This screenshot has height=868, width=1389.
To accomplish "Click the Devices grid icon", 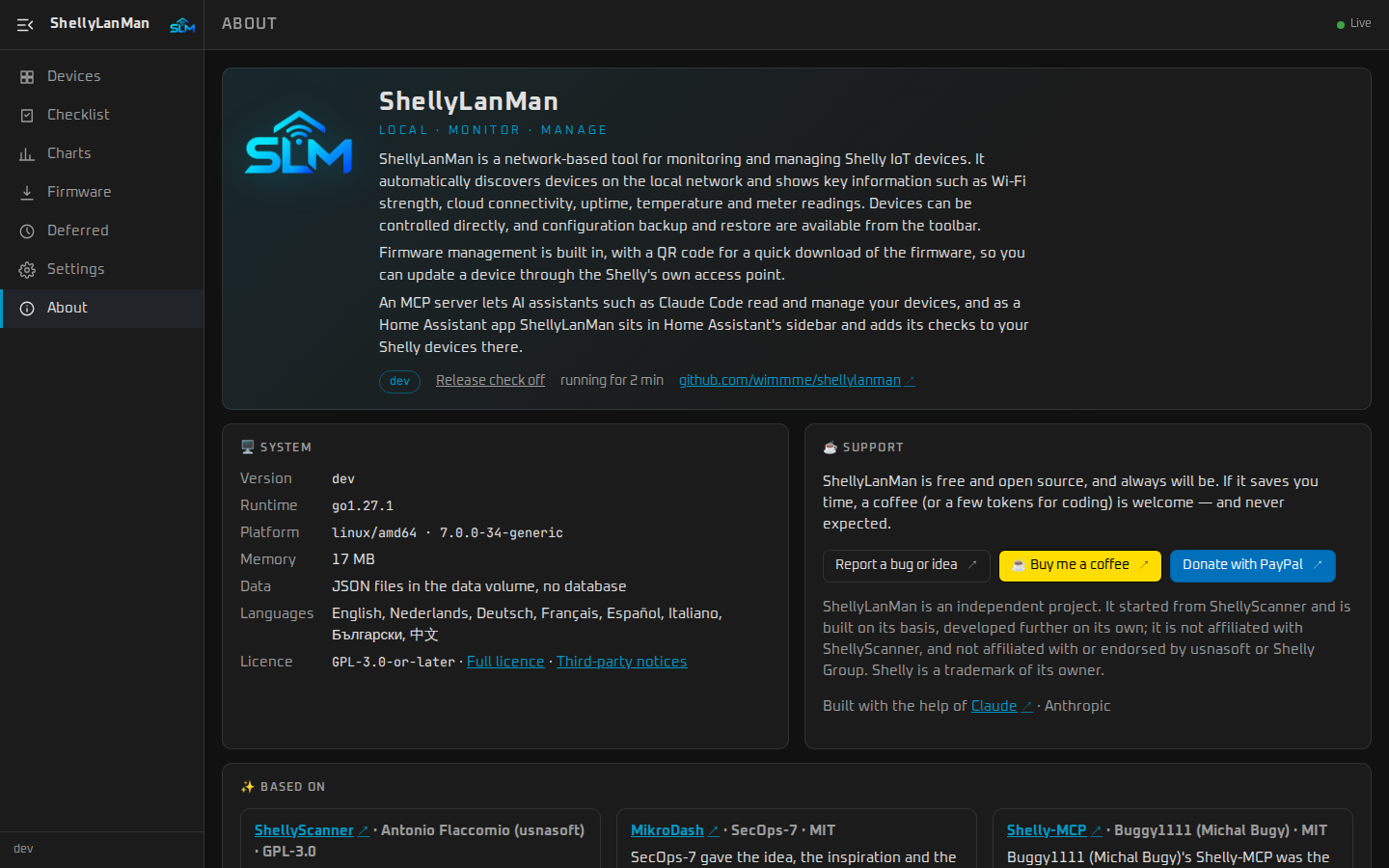I will coord(27,77).
